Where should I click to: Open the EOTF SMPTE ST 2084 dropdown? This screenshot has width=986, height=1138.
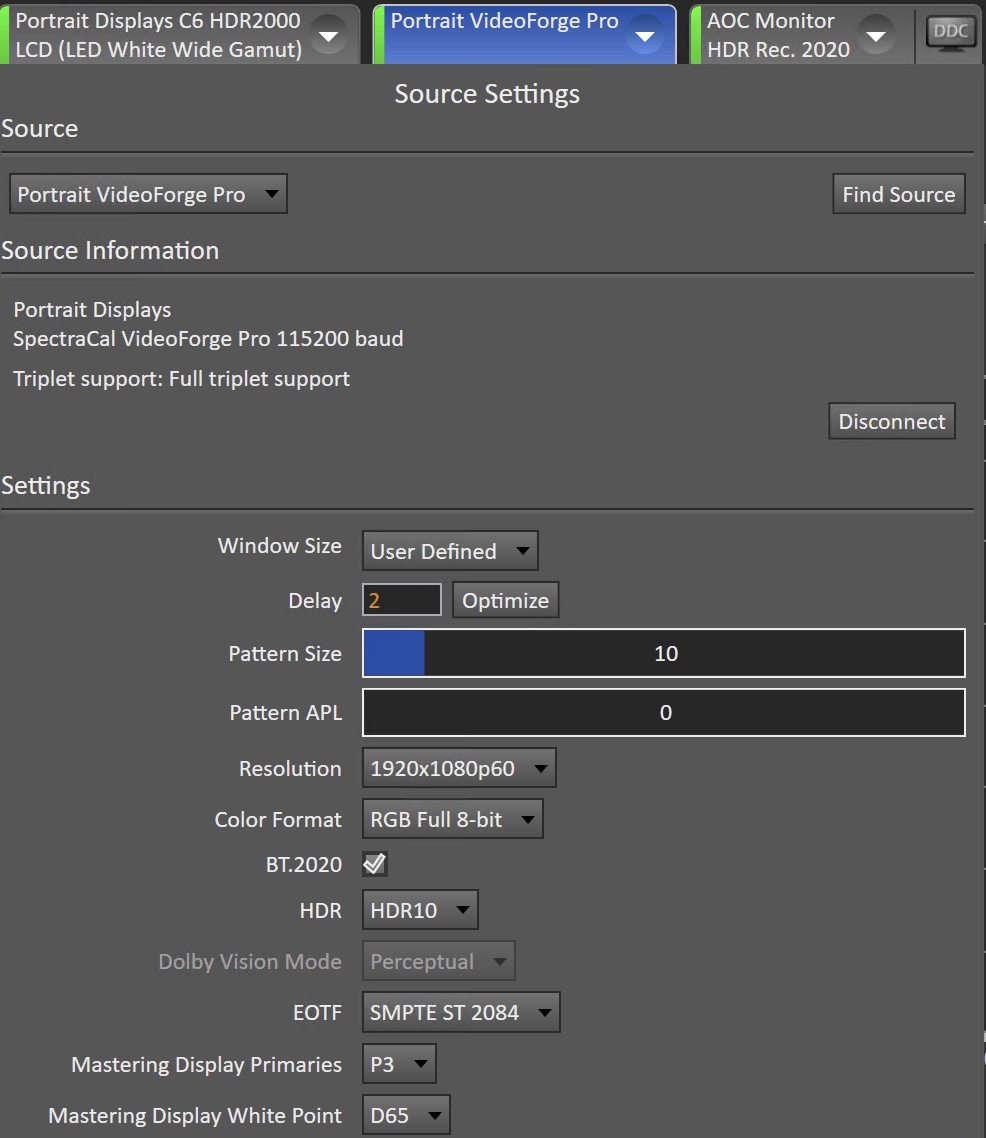461,1012
